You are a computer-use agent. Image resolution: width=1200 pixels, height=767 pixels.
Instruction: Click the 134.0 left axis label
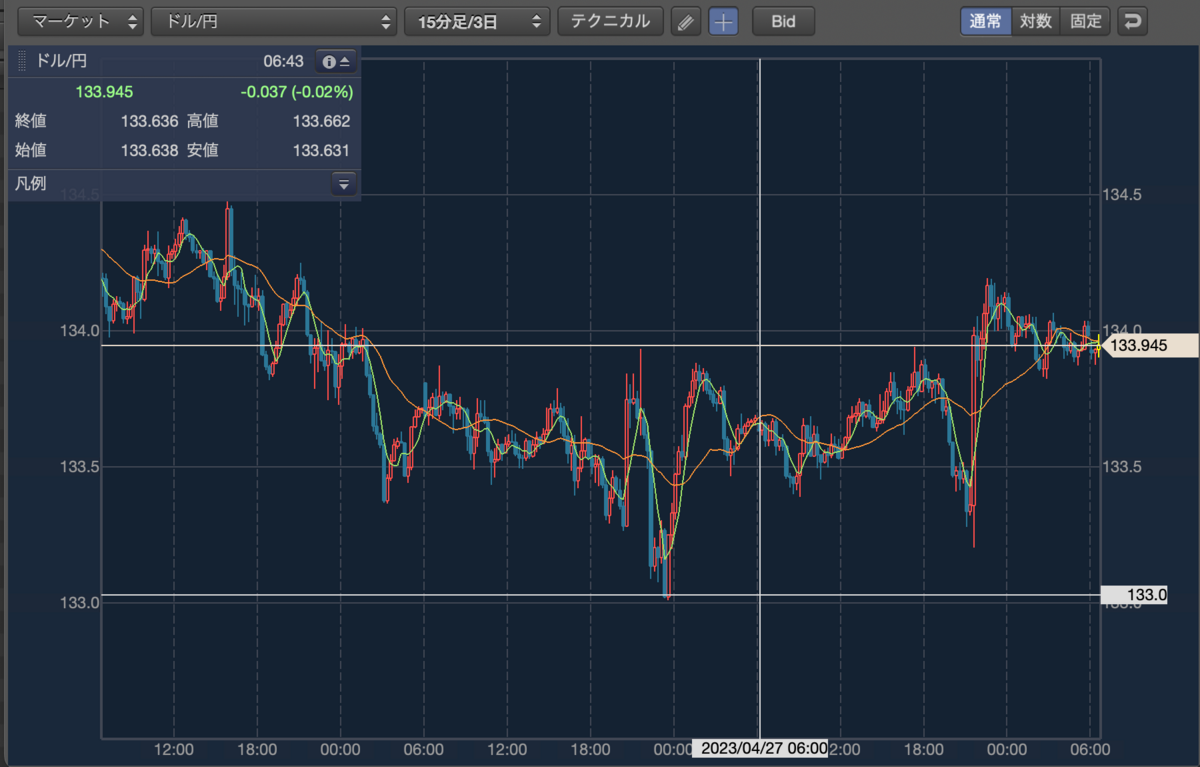coord(79,331)
